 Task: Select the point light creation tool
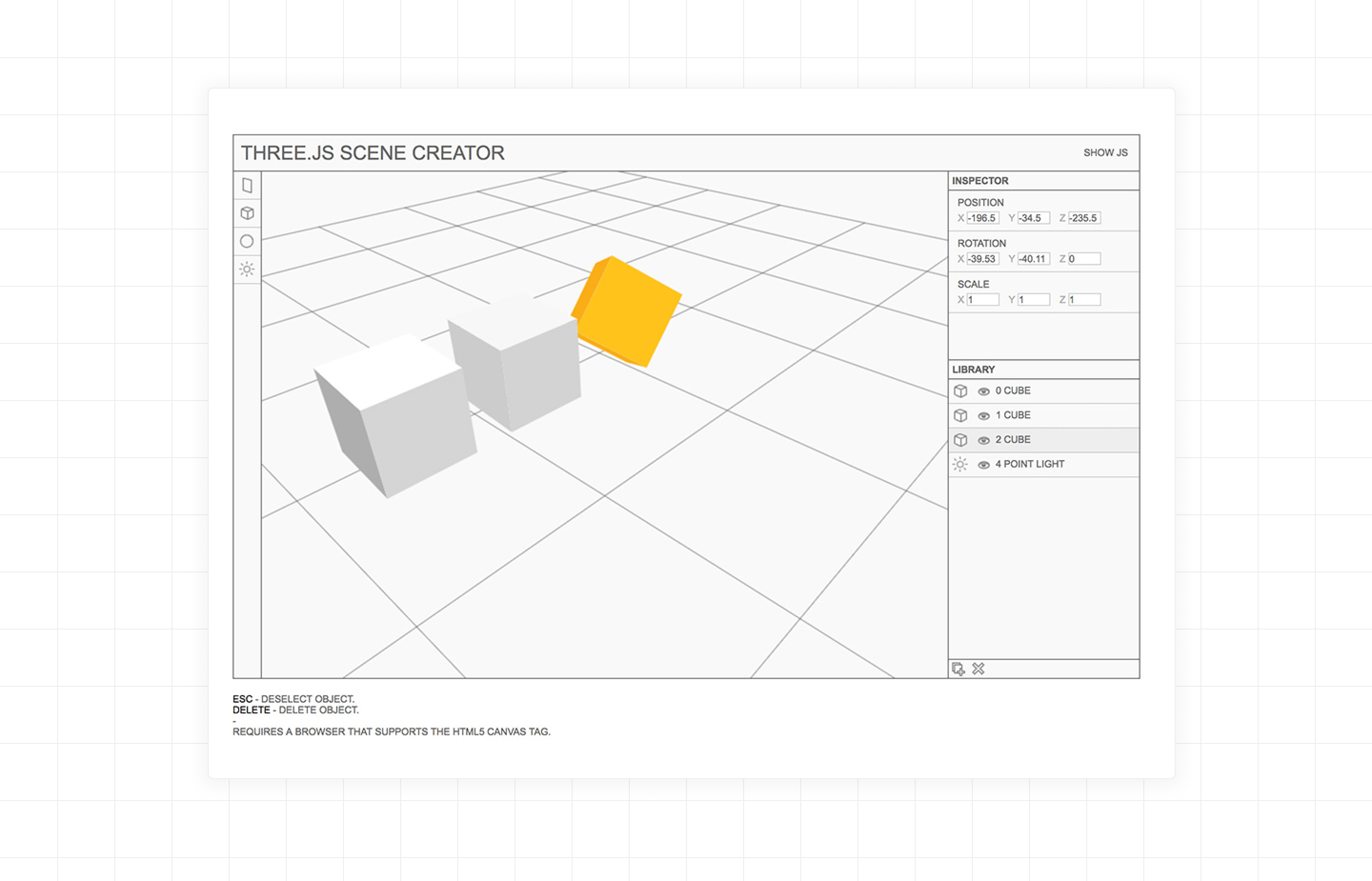point(247,269)
